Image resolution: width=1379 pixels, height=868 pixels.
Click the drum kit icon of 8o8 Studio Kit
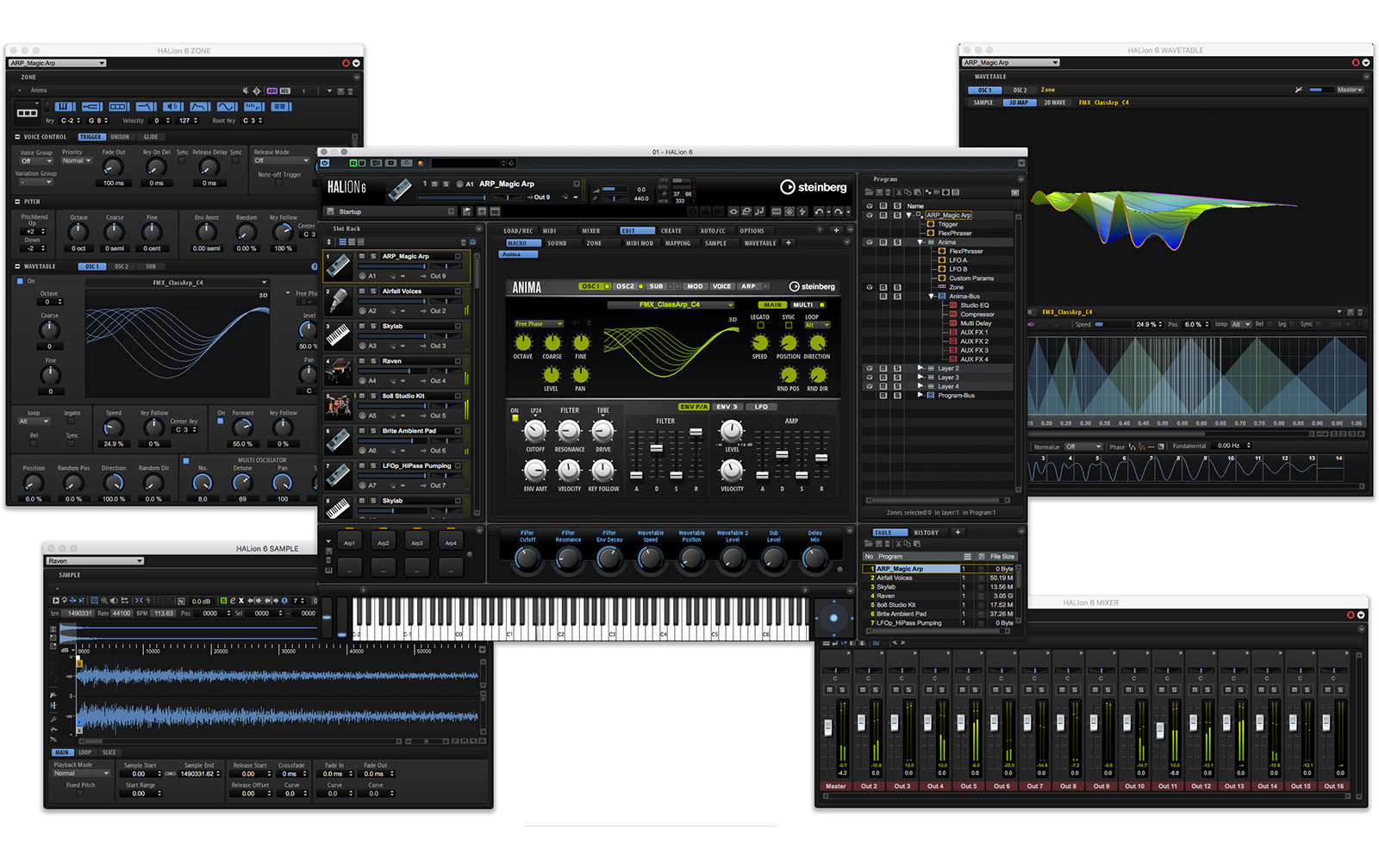click(x=338, y=405)
